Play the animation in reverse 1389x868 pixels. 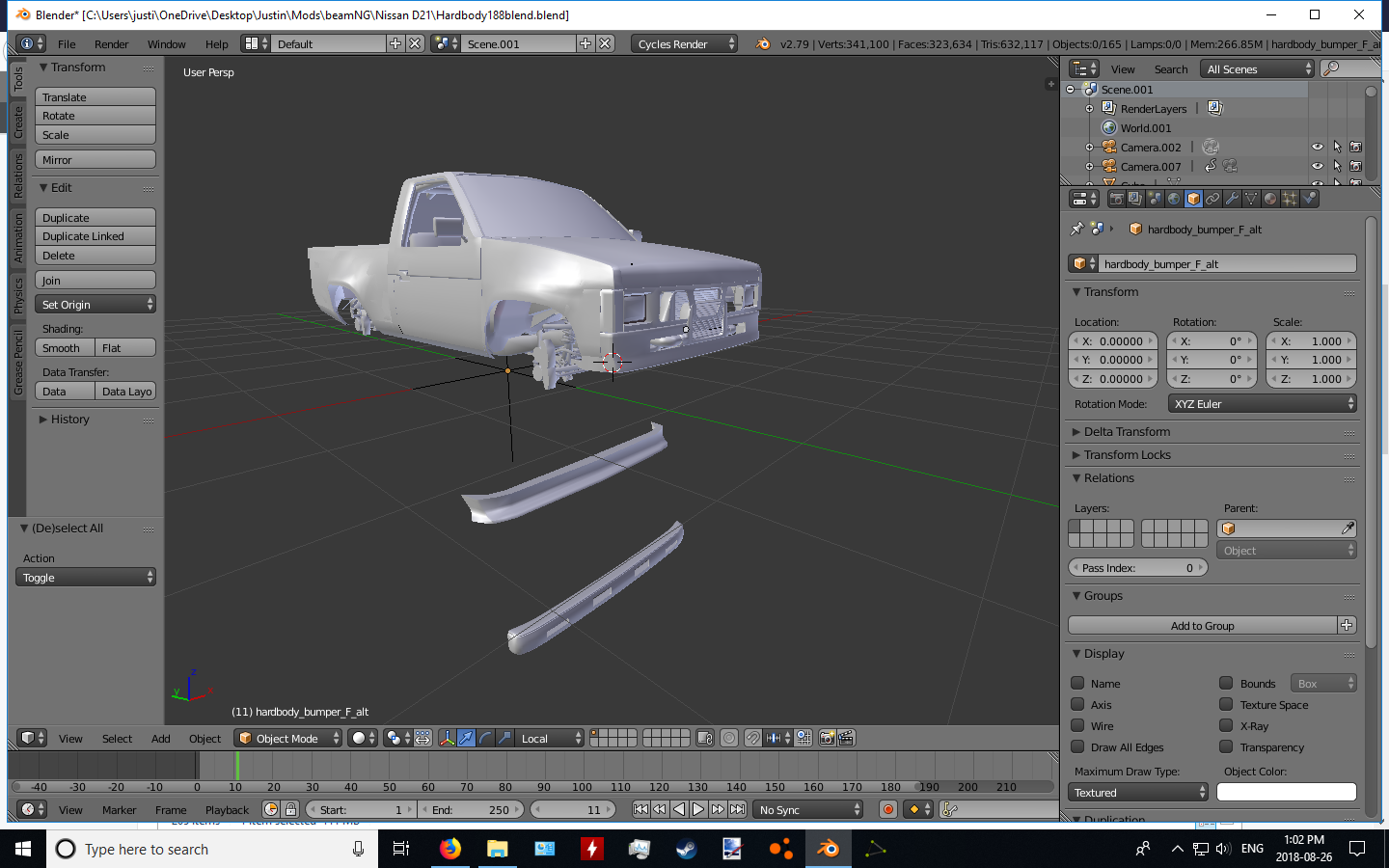pyautogui.click(x=679, y=809)
